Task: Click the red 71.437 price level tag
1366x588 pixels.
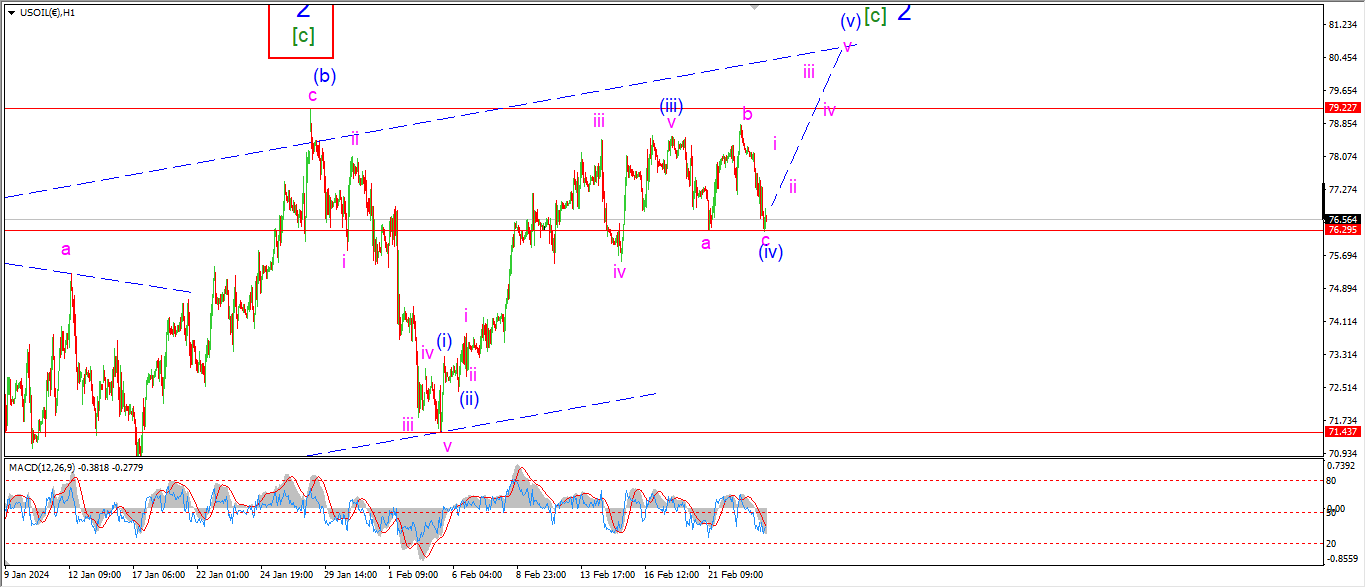Action: click(1340, 432)
